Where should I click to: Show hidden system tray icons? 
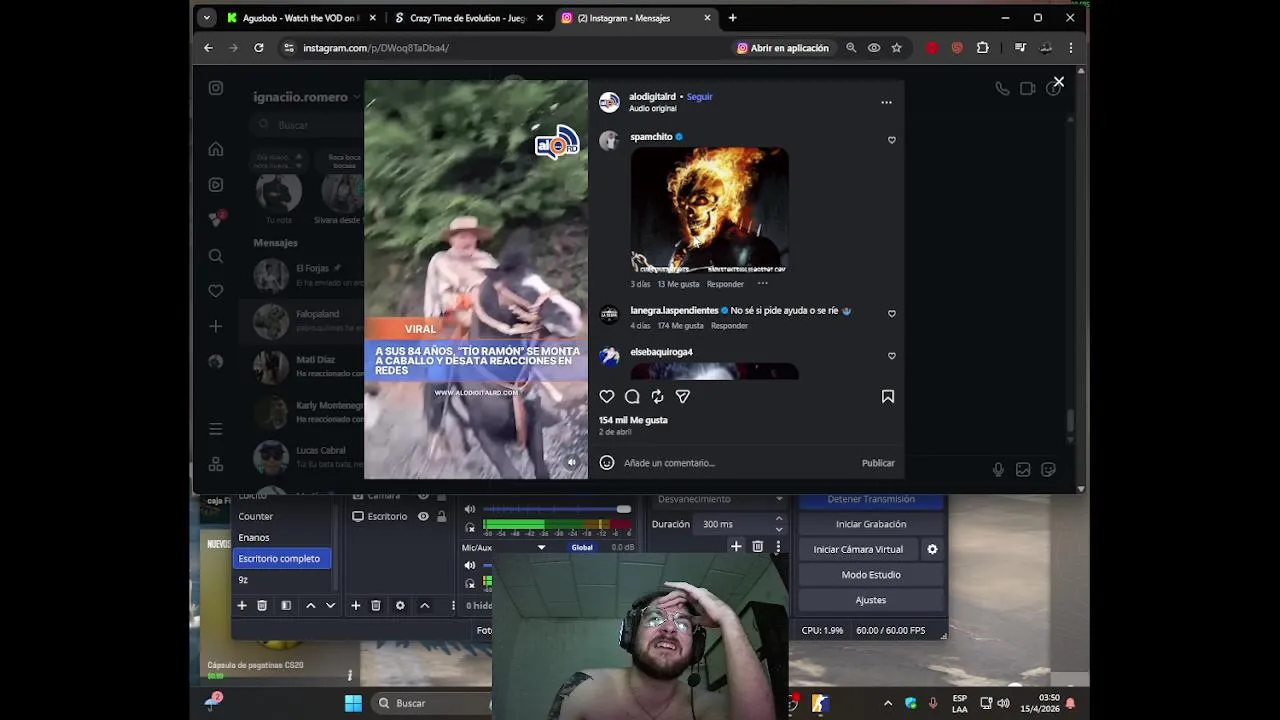click(888, 703)
